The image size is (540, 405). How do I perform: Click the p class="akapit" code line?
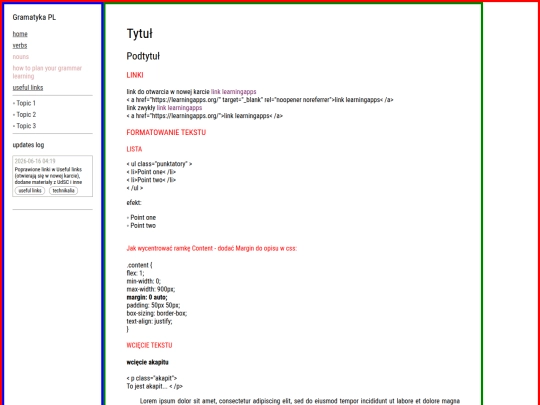pos(152,378)
